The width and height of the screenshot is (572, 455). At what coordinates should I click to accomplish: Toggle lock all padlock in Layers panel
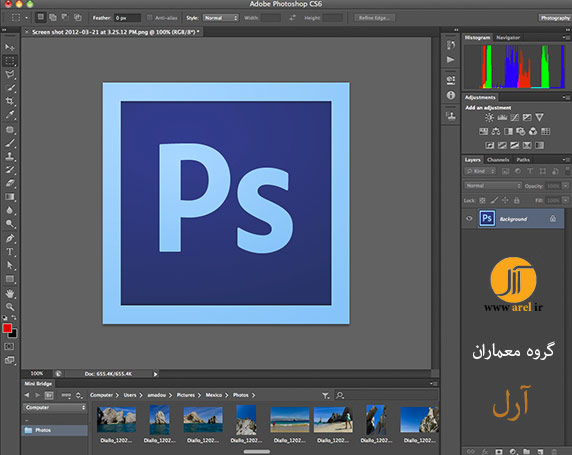coord(517,200)
